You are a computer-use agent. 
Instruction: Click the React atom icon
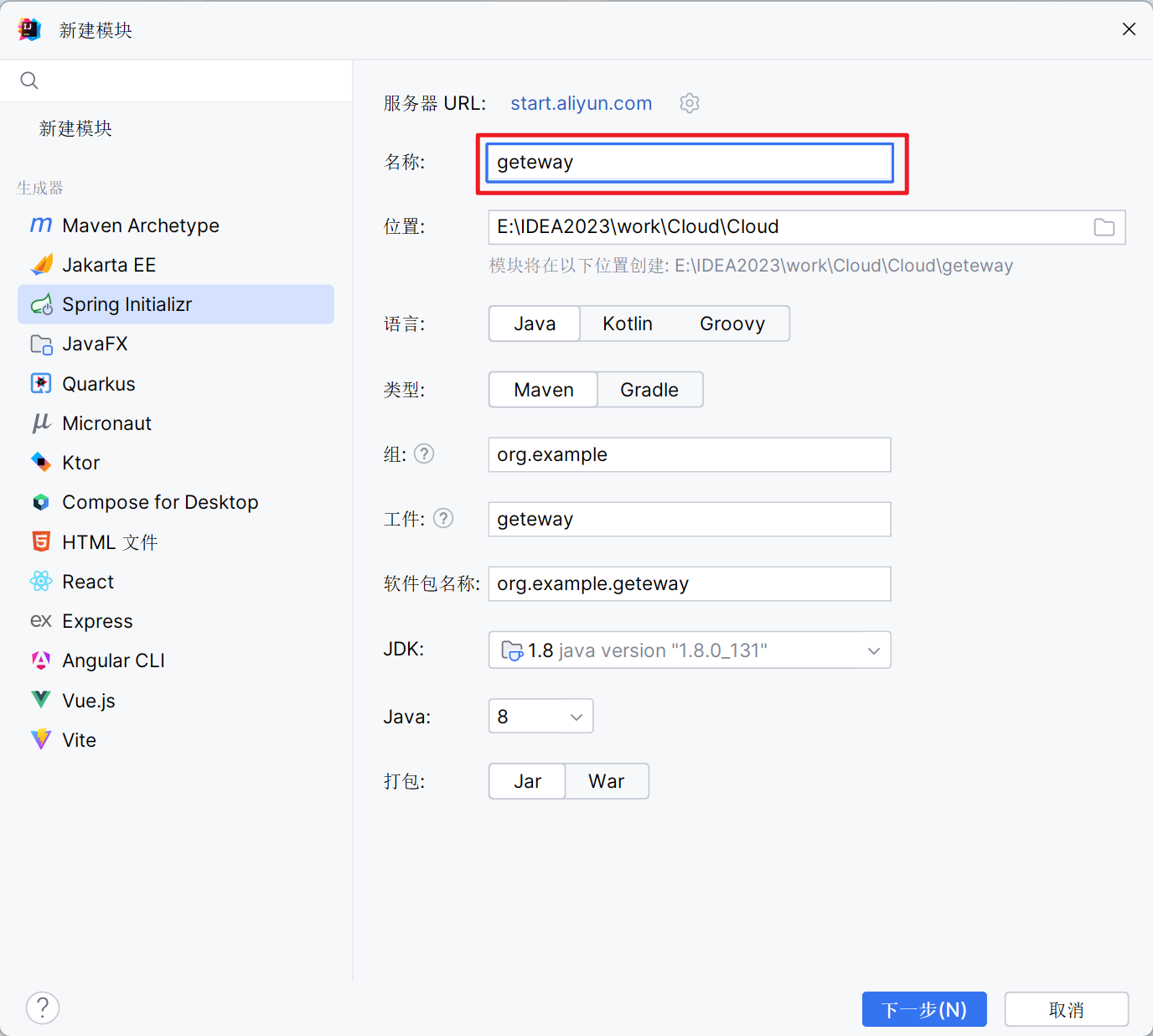(x=41, y=581)
